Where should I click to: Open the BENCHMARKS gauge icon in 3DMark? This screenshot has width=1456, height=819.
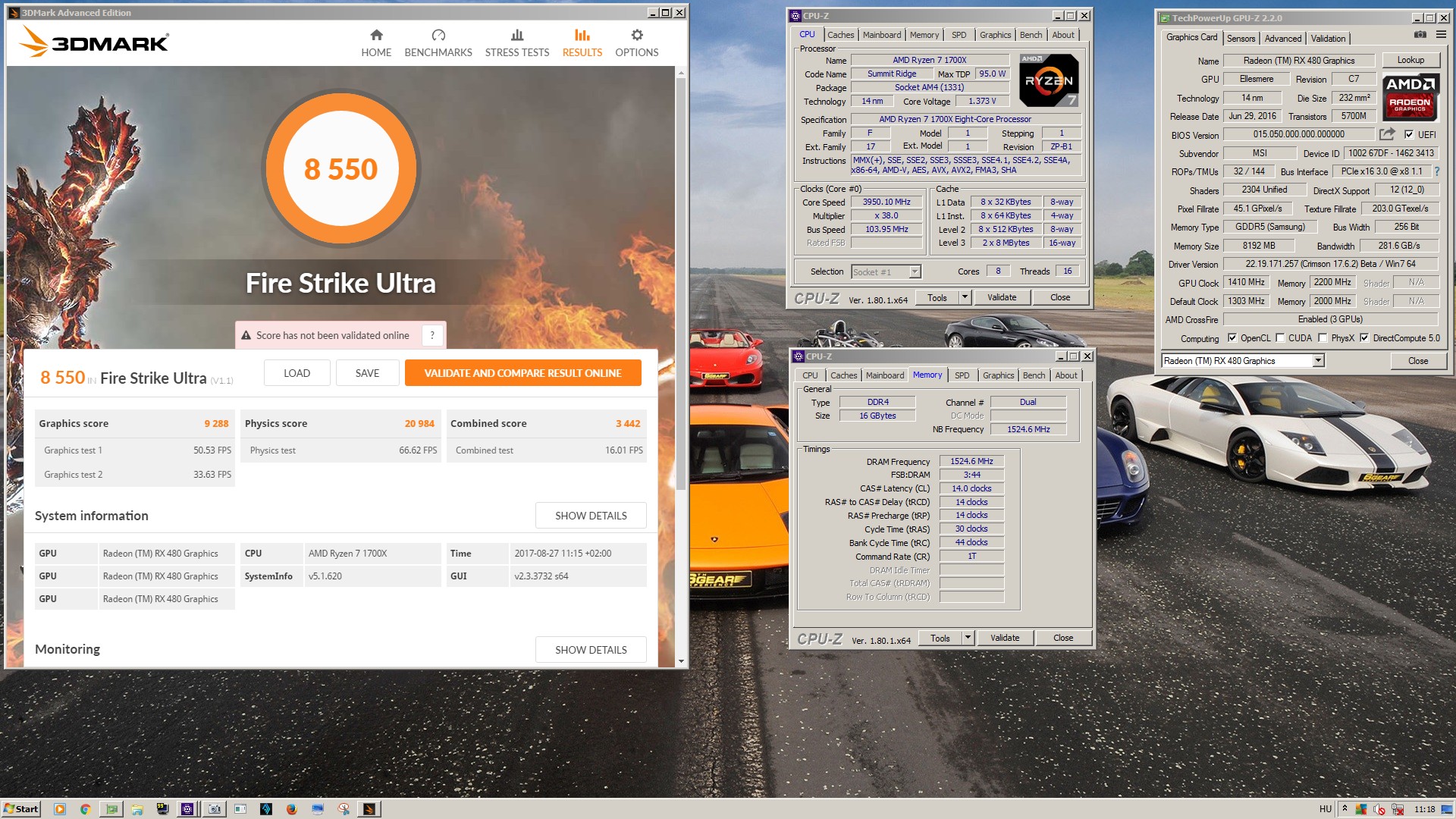[x=438, y=35]
